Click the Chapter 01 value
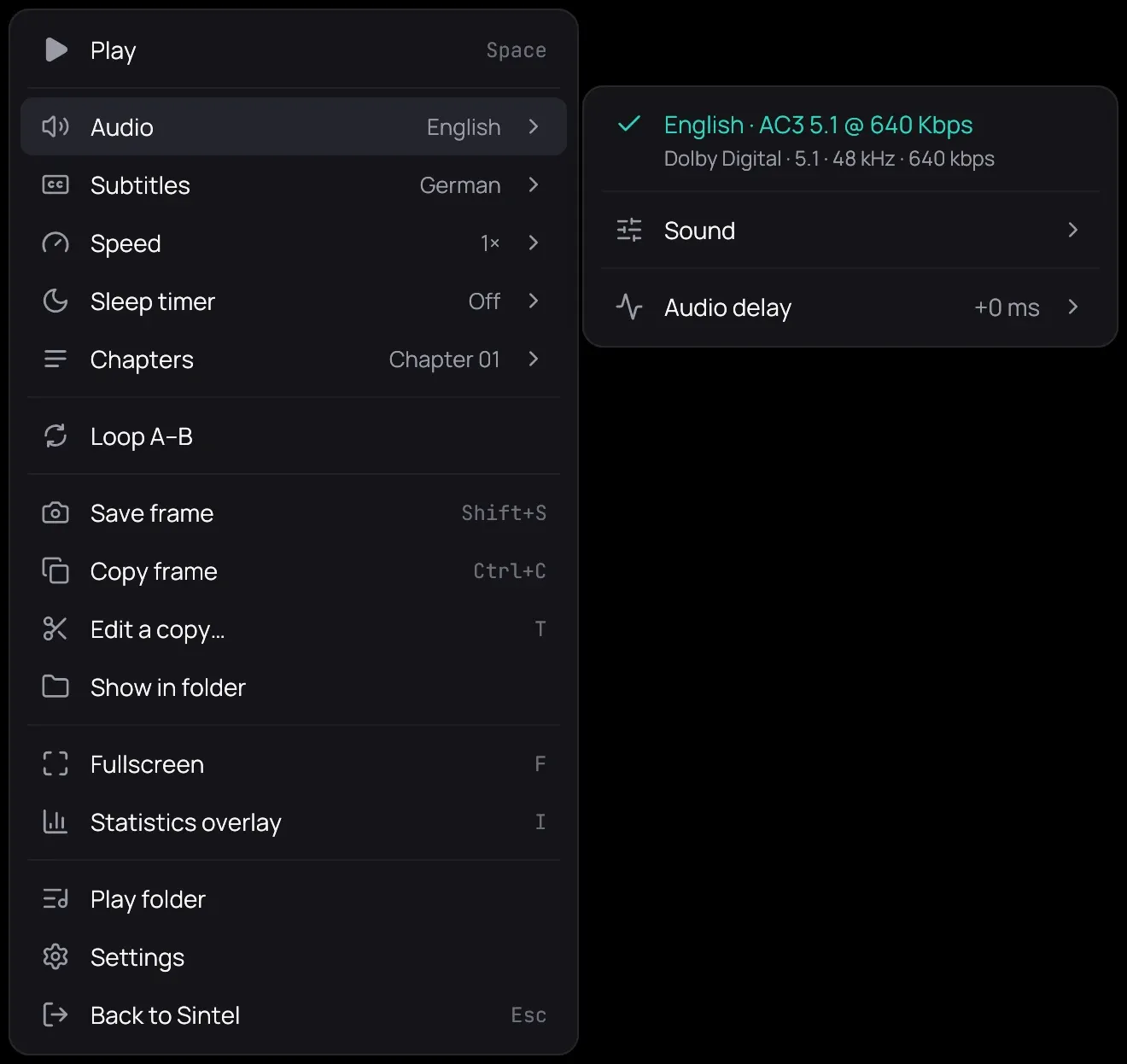This screenshot has width=1127, height=1064. coord(444,359)
